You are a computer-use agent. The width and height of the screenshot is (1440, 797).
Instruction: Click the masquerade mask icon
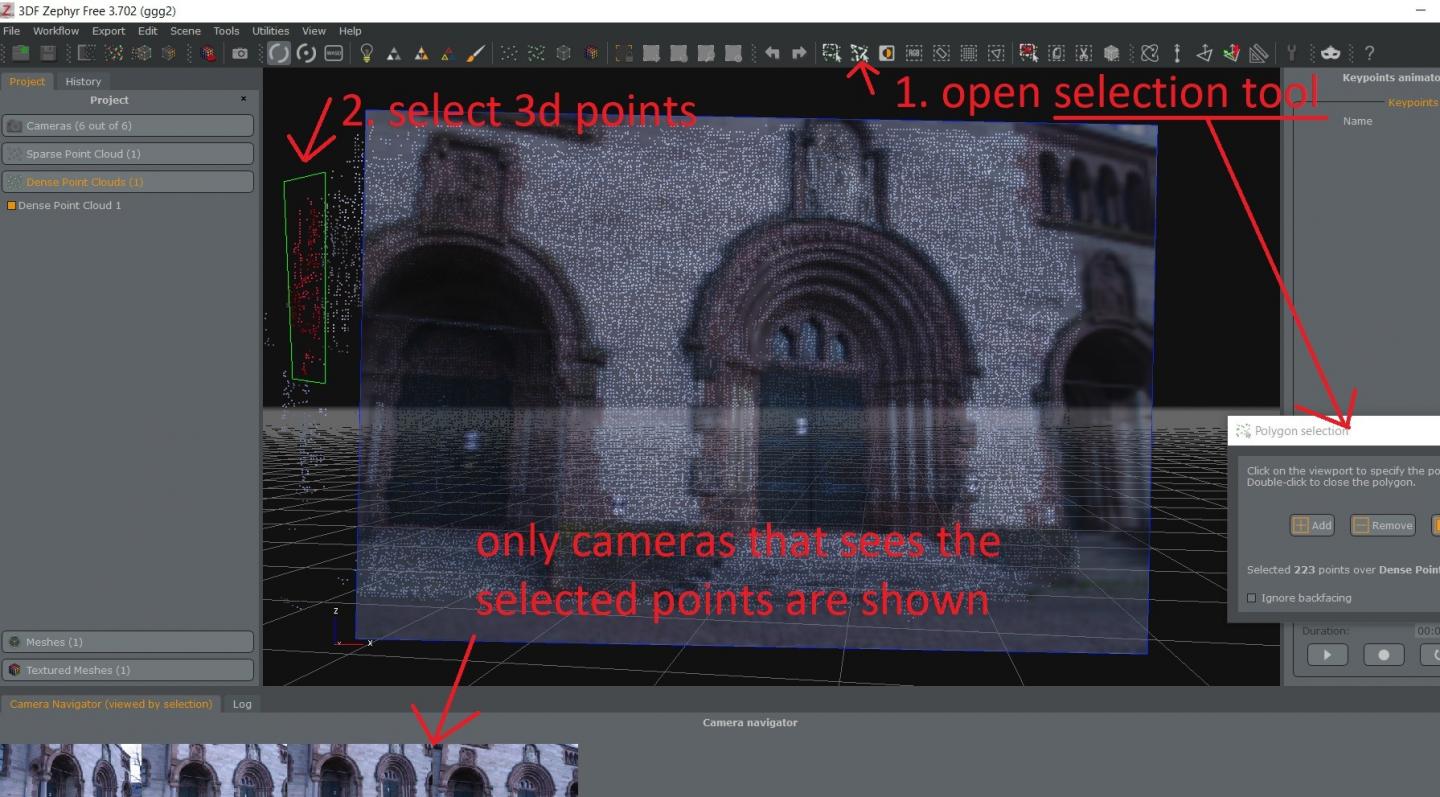1330,53
